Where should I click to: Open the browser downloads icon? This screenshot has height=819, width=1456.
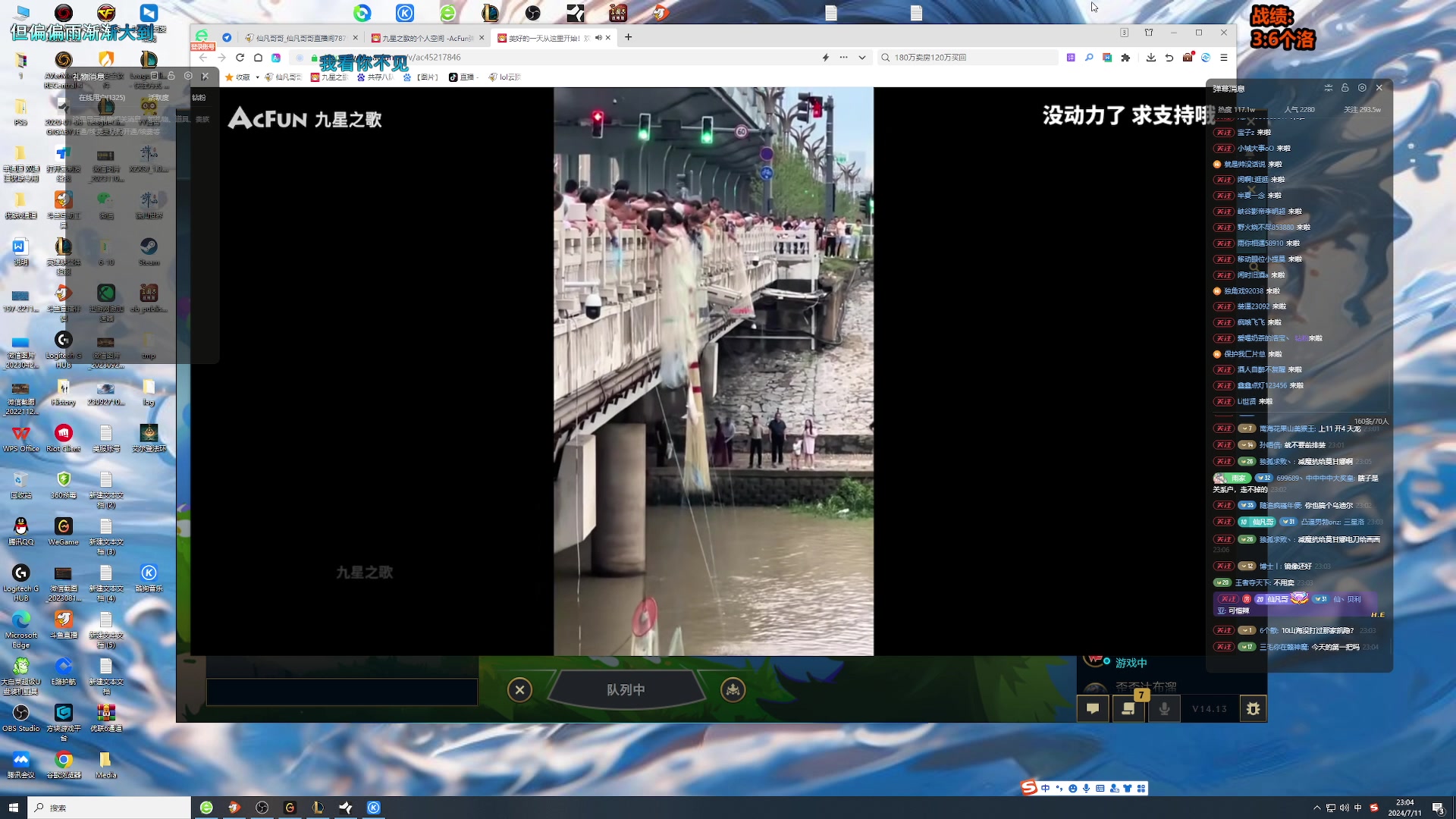tap(1151, 58)
